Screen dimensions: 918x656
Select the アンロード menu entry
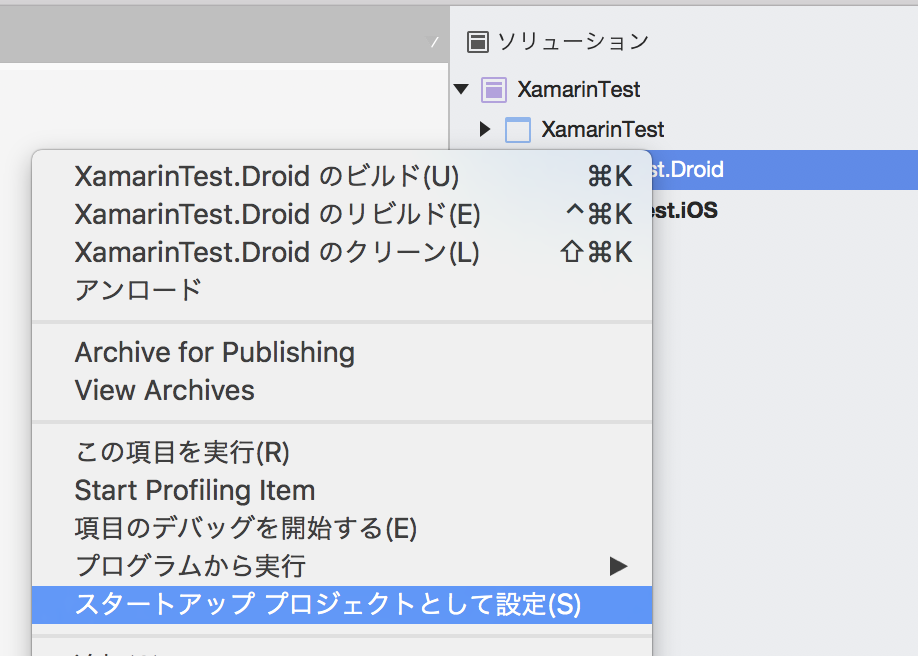[x=342, y=290]
